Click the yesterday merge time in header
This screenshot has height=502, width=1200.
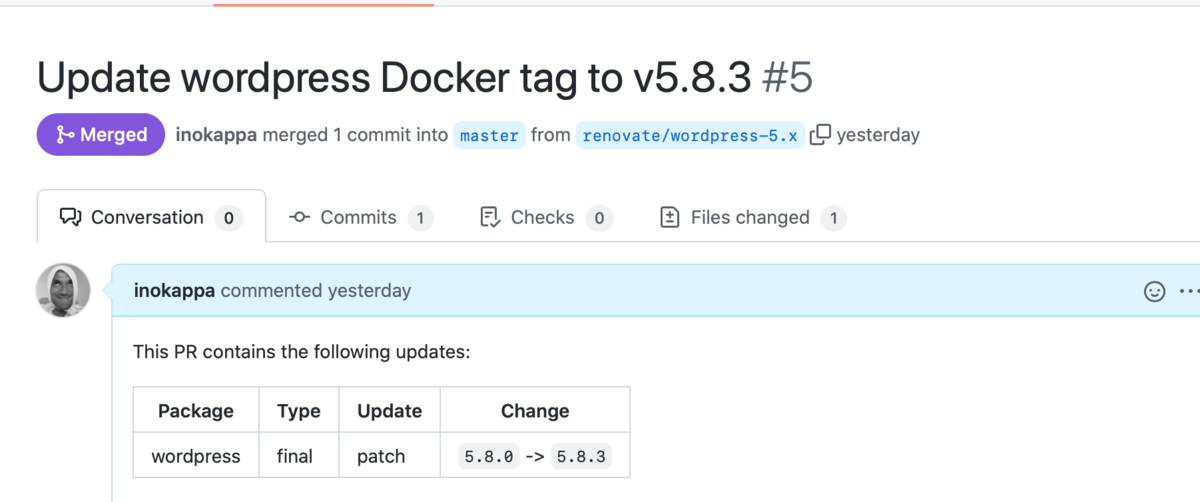878,135
